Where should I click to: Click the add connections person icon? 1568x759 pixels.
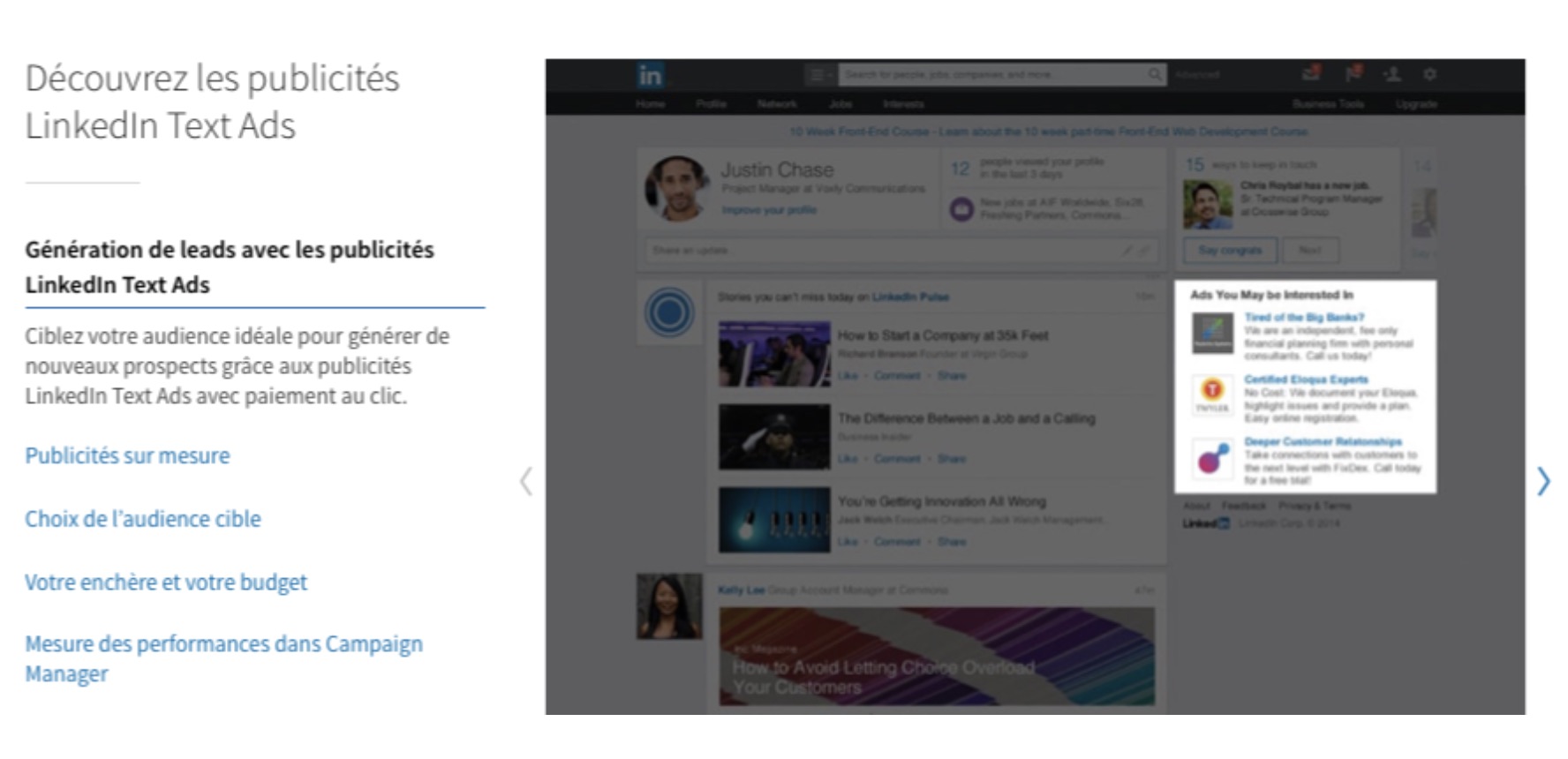coord(1392,74)
